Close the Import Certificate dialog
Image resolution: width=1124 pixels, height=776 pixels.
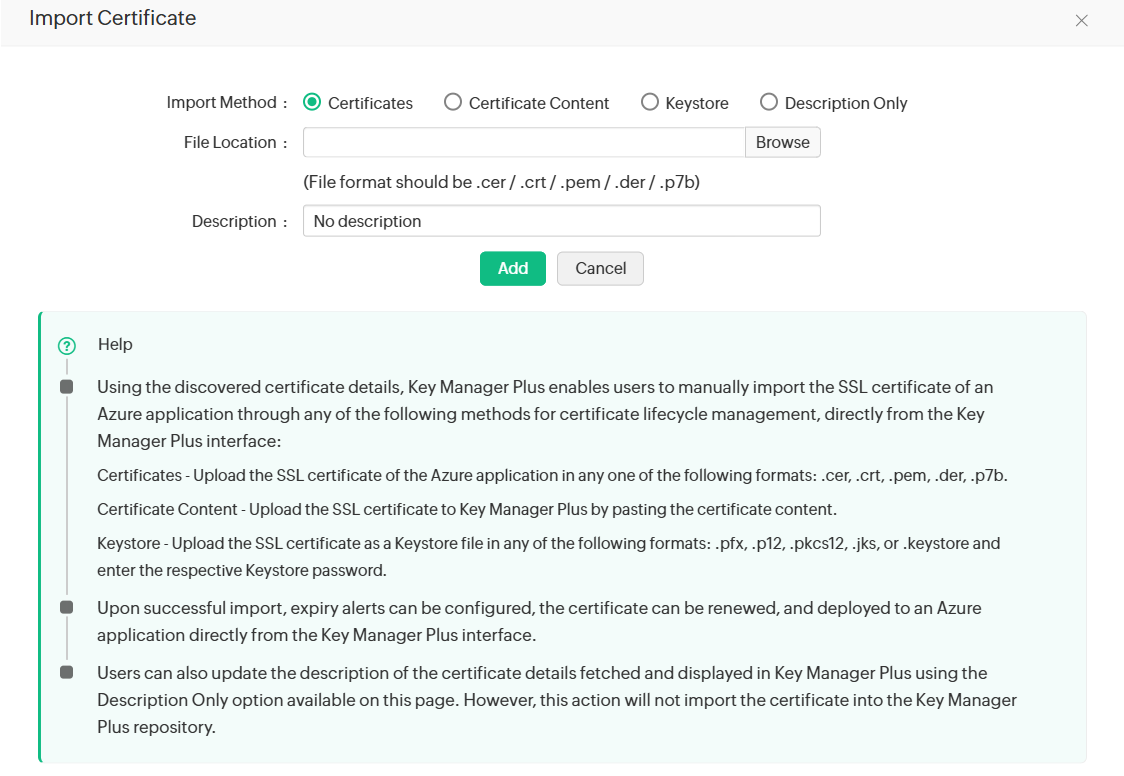[1081, 20]
